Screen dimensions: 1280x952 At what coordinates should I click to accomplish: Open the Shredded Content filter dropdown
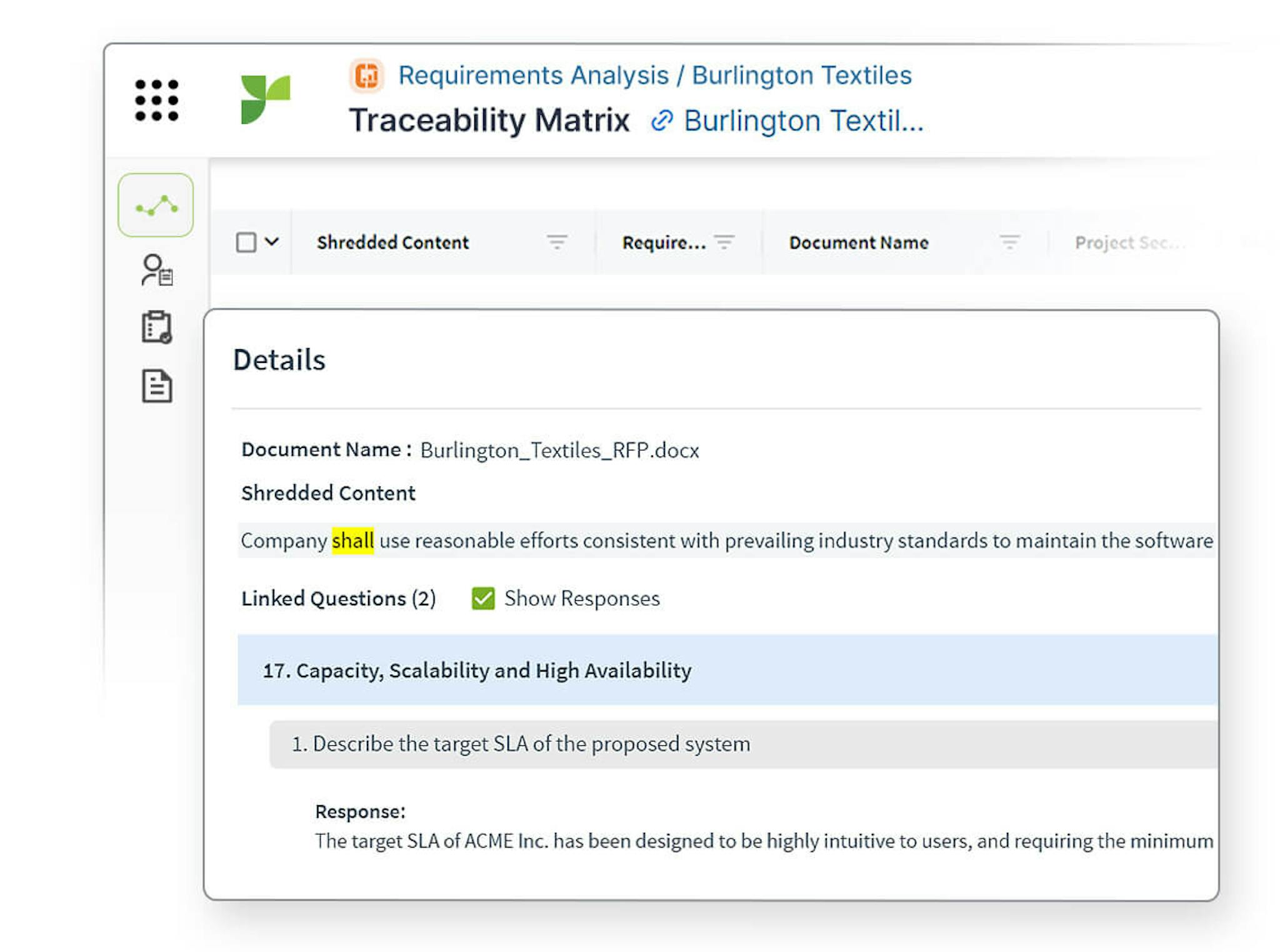(x=557, y=240)
